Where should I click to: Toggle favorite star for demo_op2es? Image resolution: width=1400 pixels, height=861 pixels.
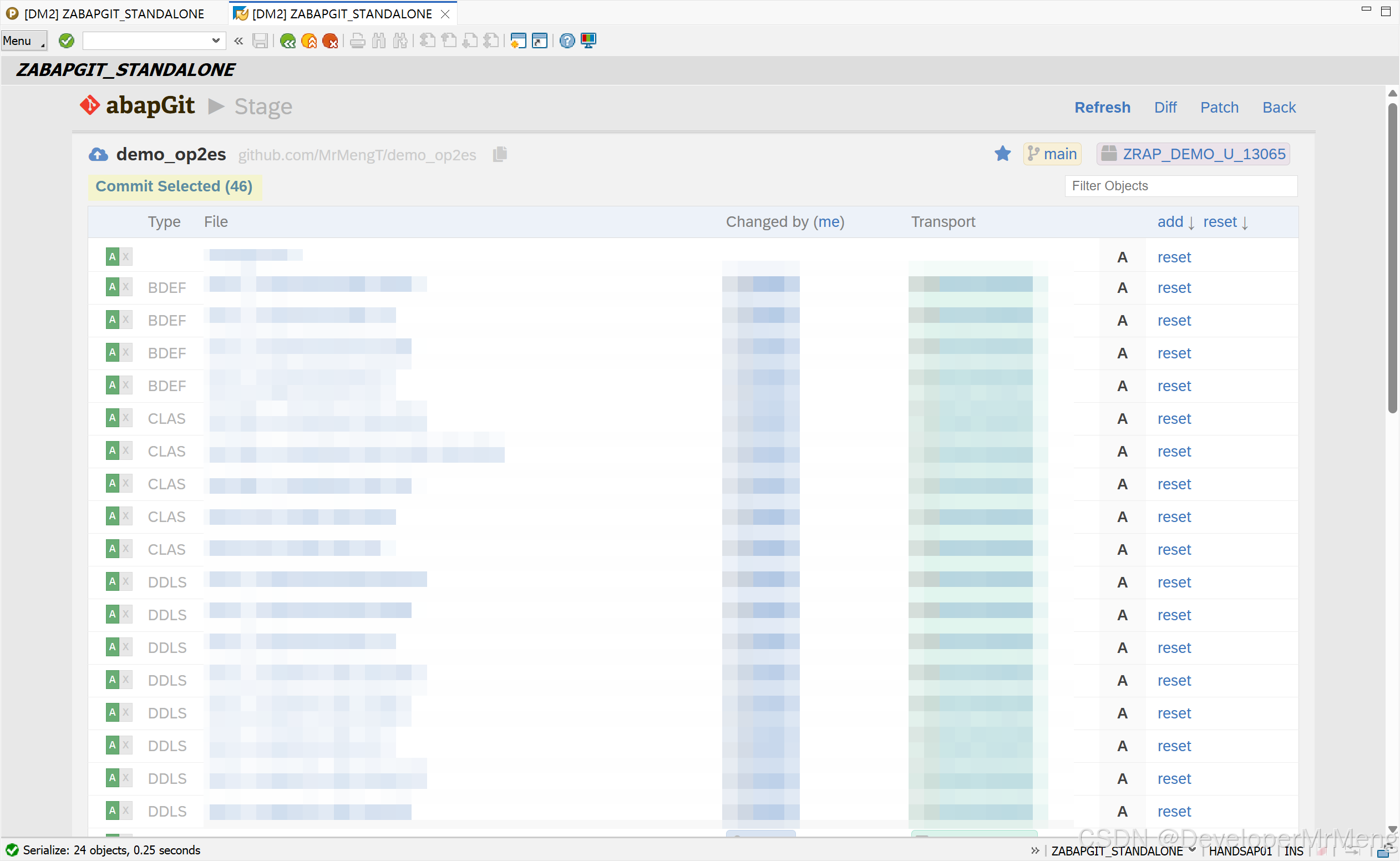click(x=1003, y=154)
